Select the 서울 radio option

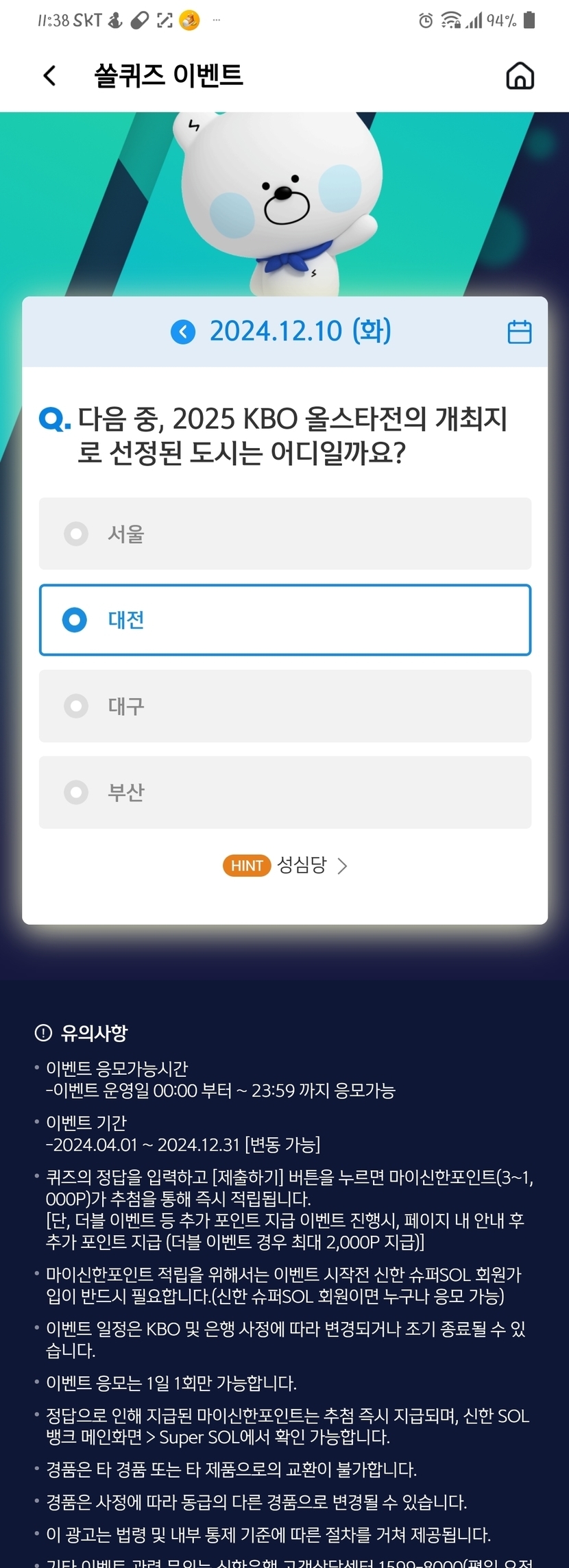(x=76, y=534)
